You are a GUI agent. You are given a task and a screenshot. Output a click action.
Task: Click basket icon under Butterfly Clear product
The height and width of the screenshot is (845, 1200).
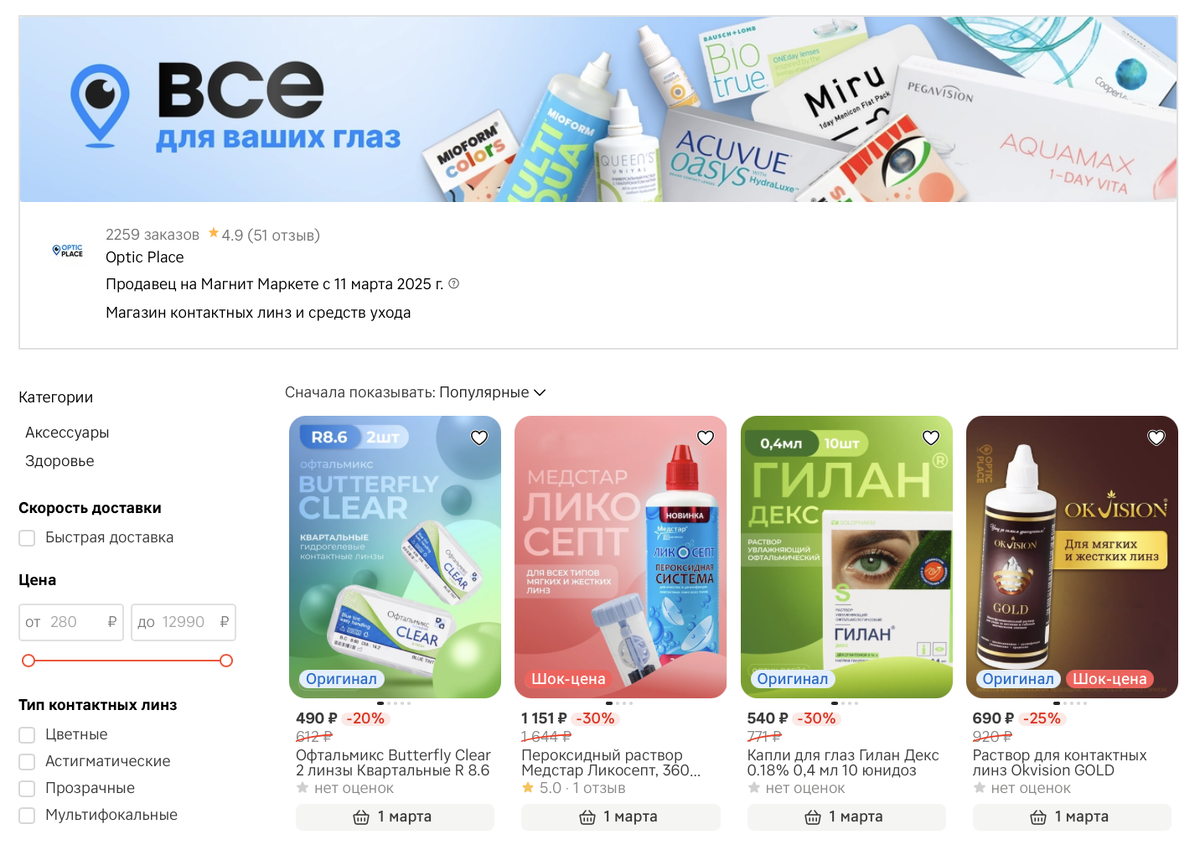pos(362,817)
